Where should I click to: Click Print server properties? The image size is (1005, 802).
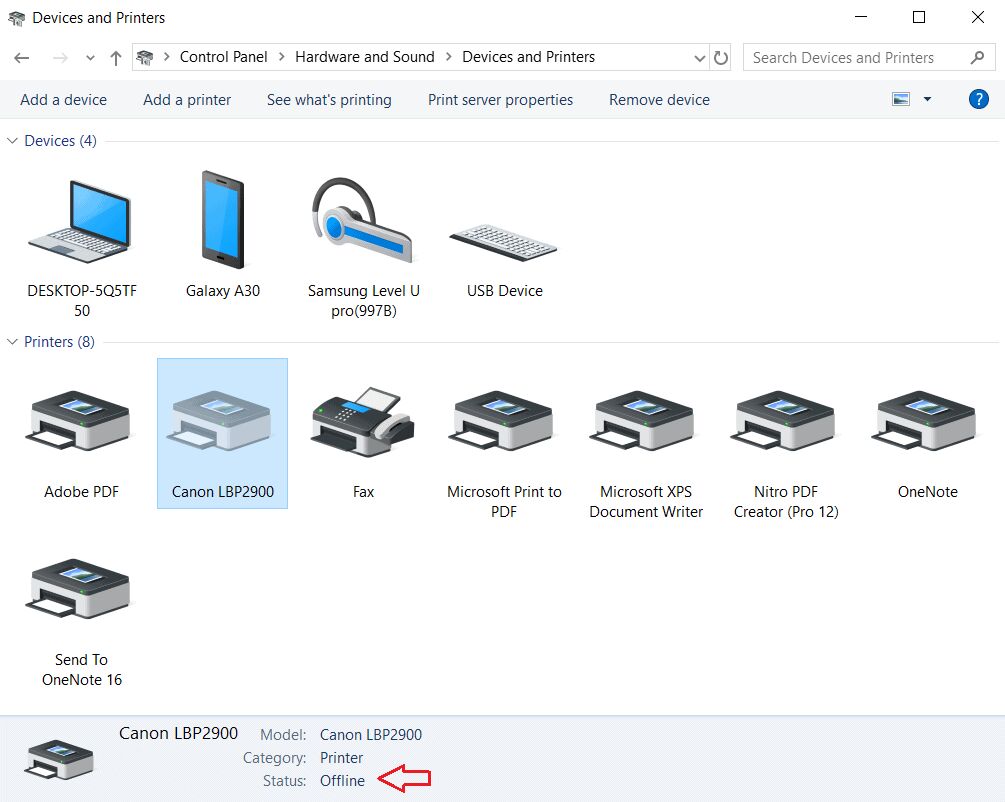[x=500, y=100]
